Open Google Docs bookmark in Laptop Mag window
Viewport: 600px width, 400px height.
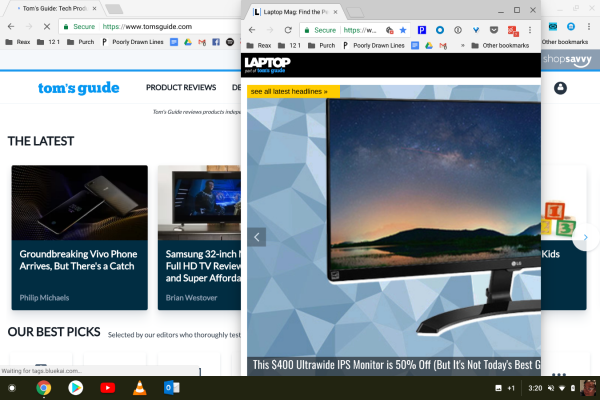[x=415, y=46]
